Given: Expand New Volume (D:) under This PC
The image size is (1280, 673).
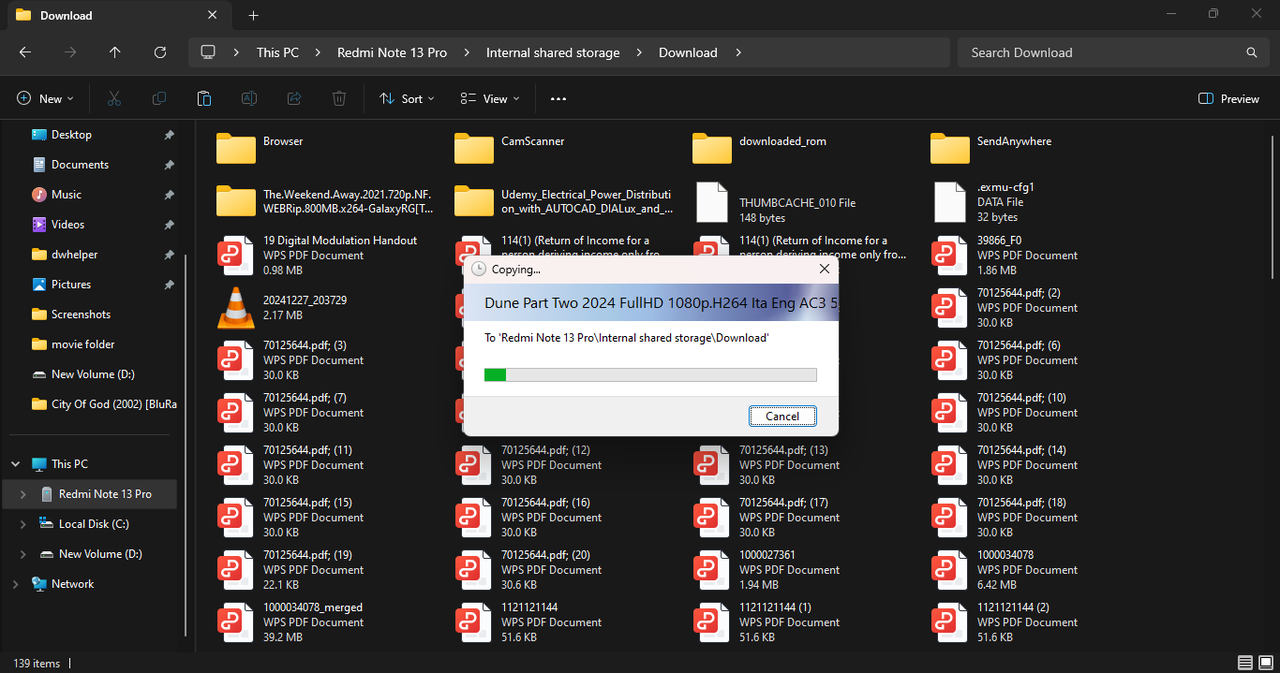Looking at the screenshot, I should 23,554.
